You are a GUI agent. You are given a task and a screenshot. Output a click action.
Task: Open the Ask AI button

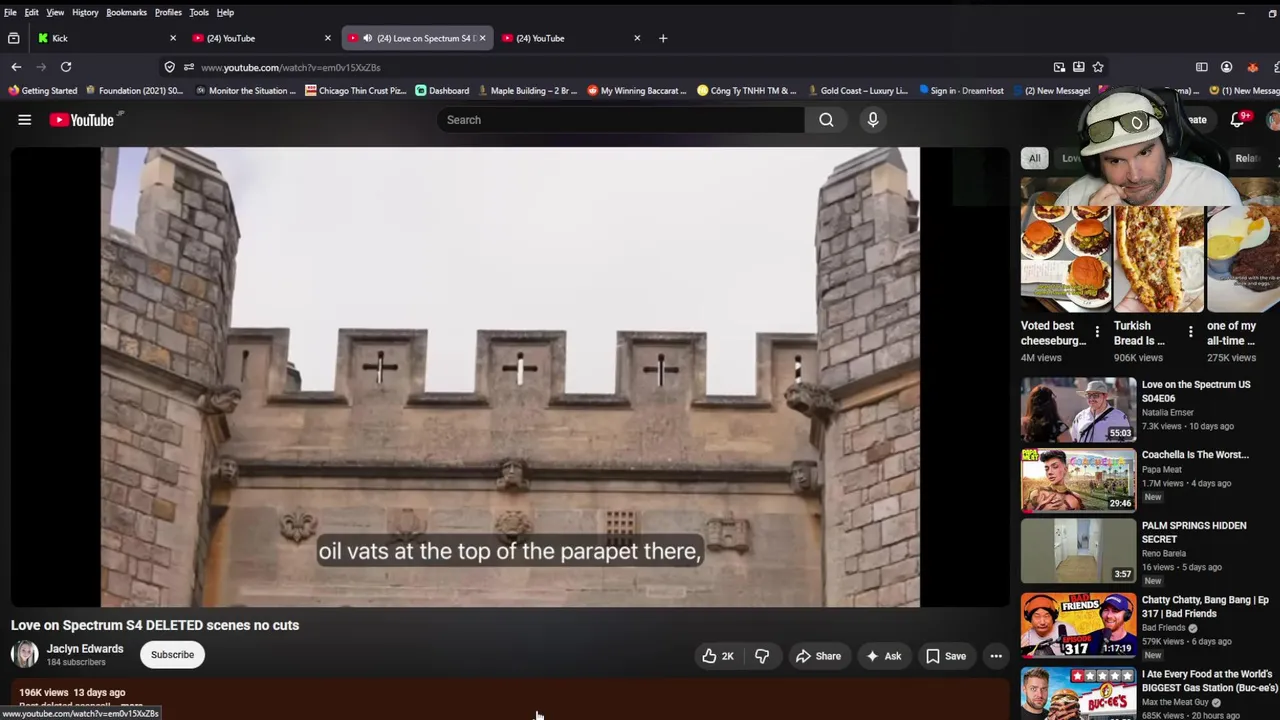884,656
